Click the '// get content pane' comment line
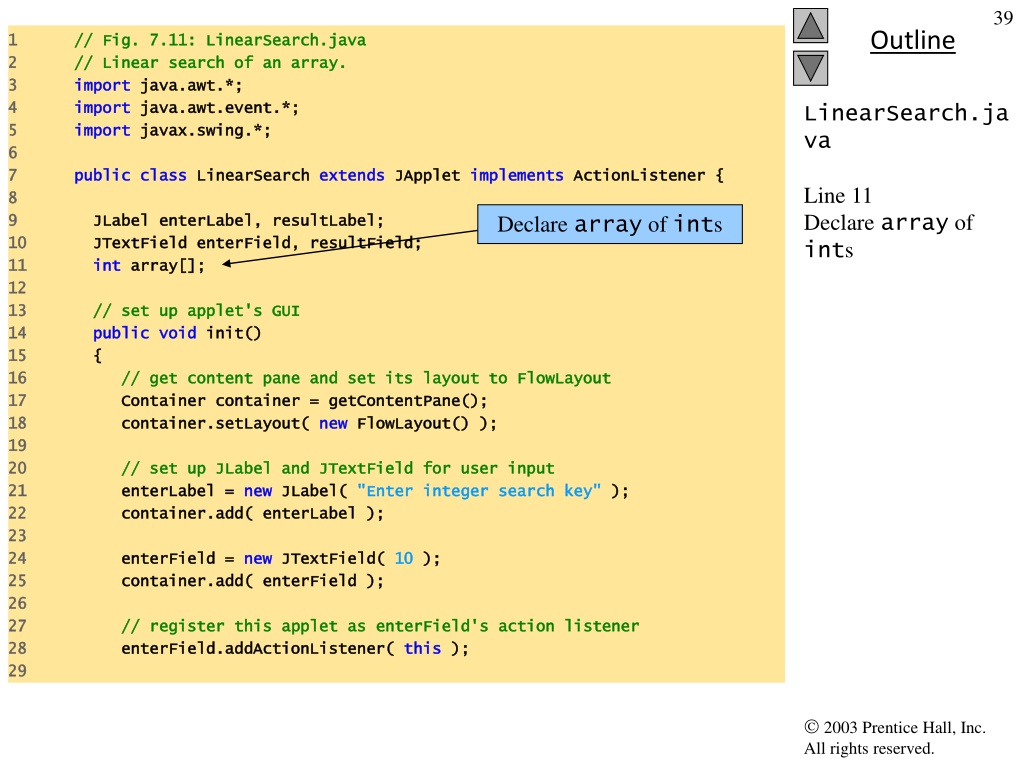 [x=366, y=378]
